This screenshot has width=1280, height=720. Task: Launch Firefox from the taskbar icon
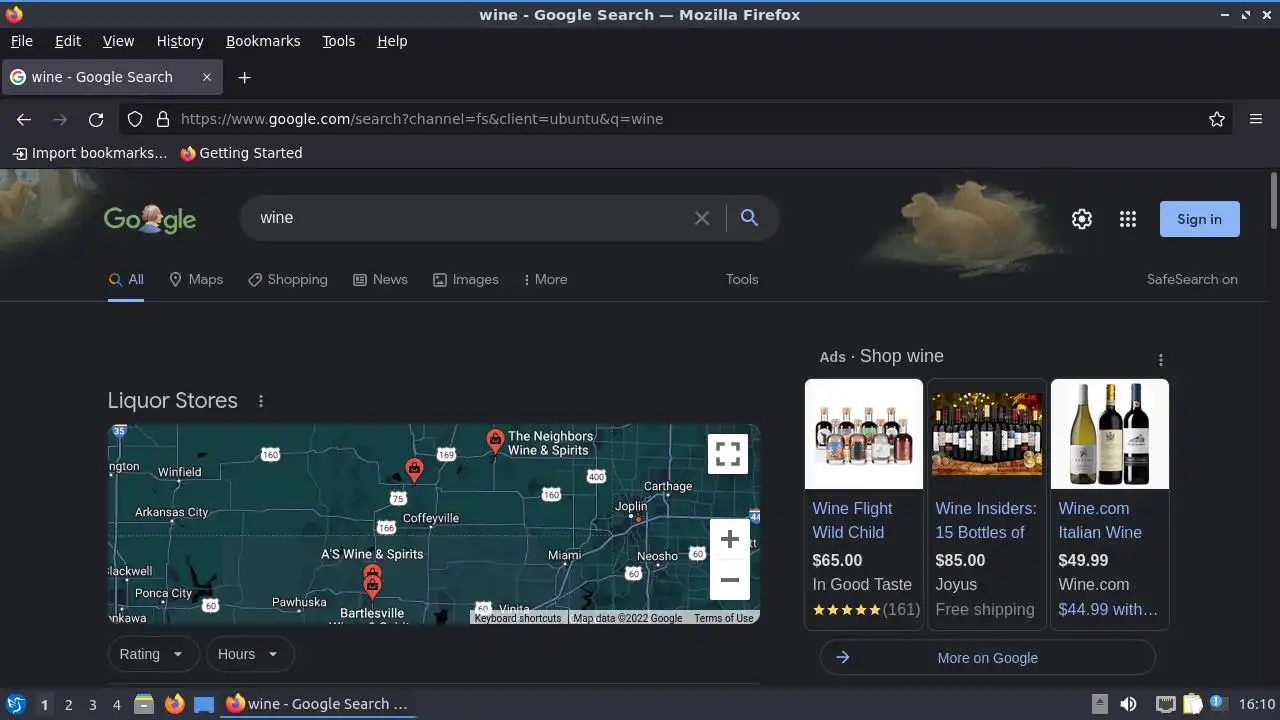(x=175, y=704)
